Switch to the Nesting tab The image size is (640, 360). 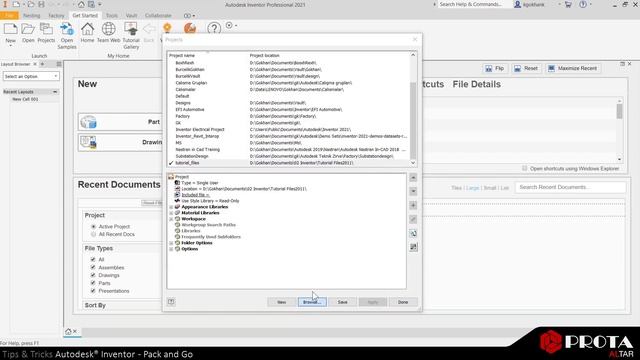(x=31, y=16)
